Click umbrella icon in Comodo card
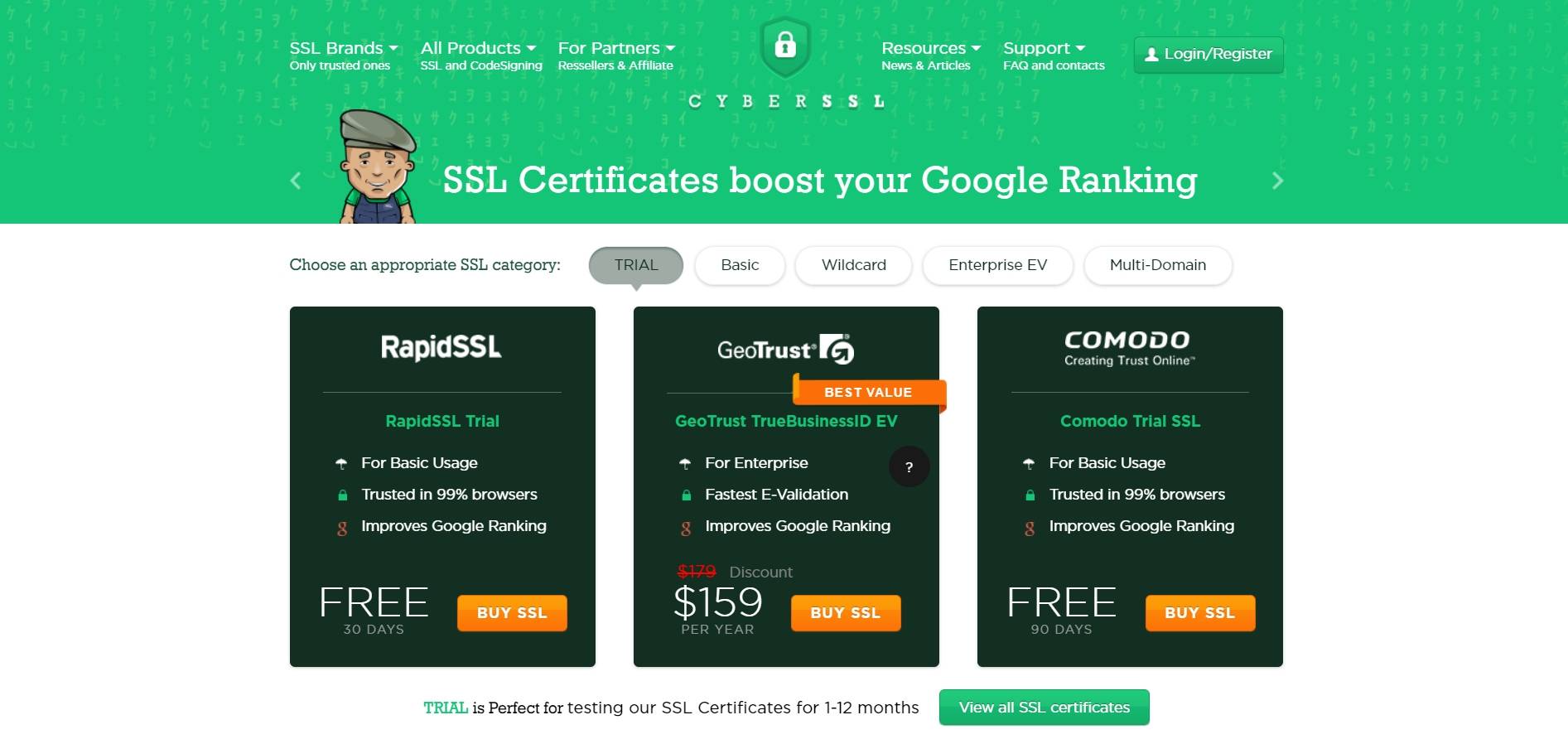 [1029, 464]
